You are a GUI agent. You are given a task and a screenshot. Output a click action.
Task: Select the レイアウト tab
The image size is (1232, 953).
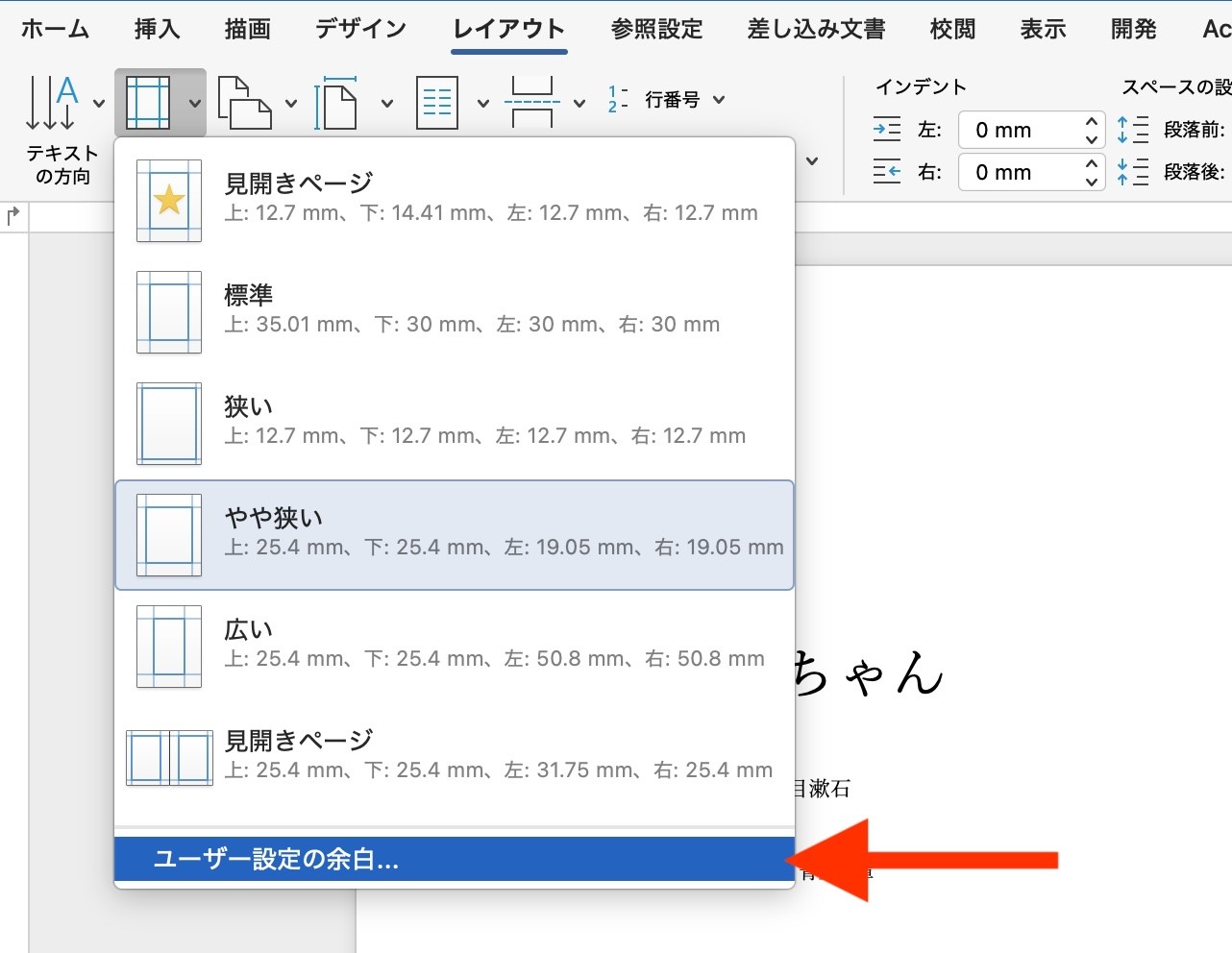[509, 29]
